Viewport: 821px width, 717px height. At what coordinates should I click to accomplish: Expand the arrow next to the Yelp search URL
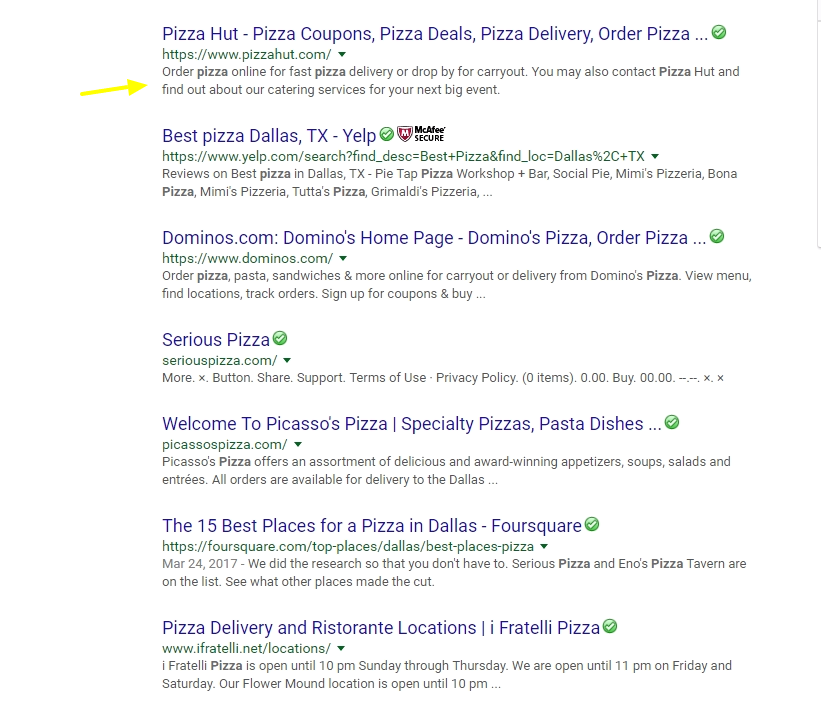click(654, 157)
